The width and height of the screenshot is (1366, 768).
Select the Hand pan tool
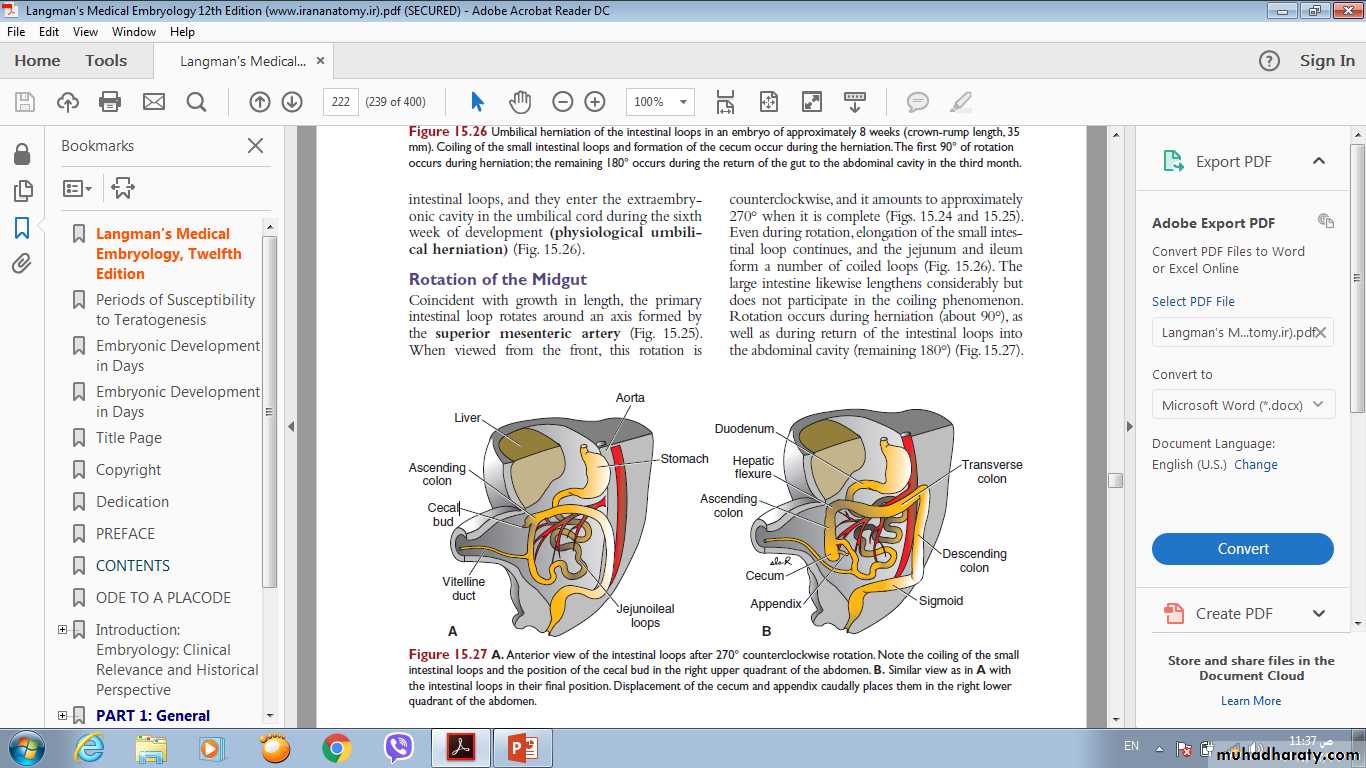(520, 102)
